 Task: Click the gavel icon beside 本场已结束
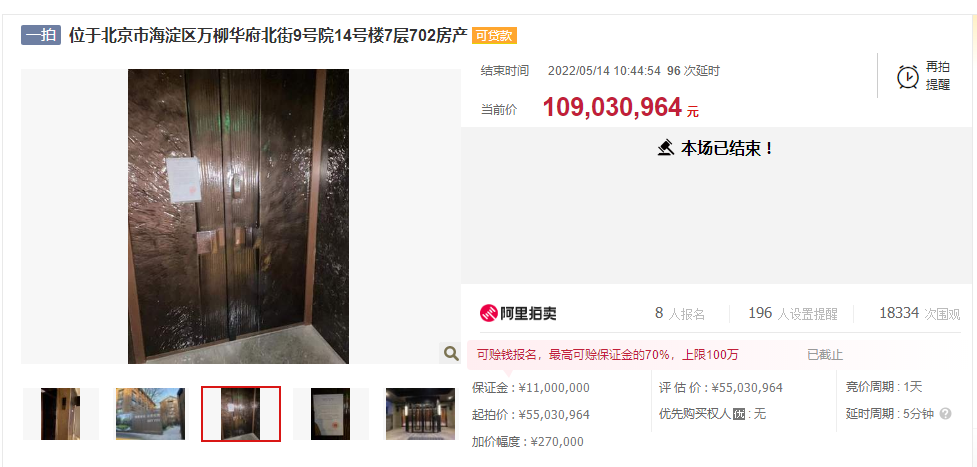(x=666, y=148)
